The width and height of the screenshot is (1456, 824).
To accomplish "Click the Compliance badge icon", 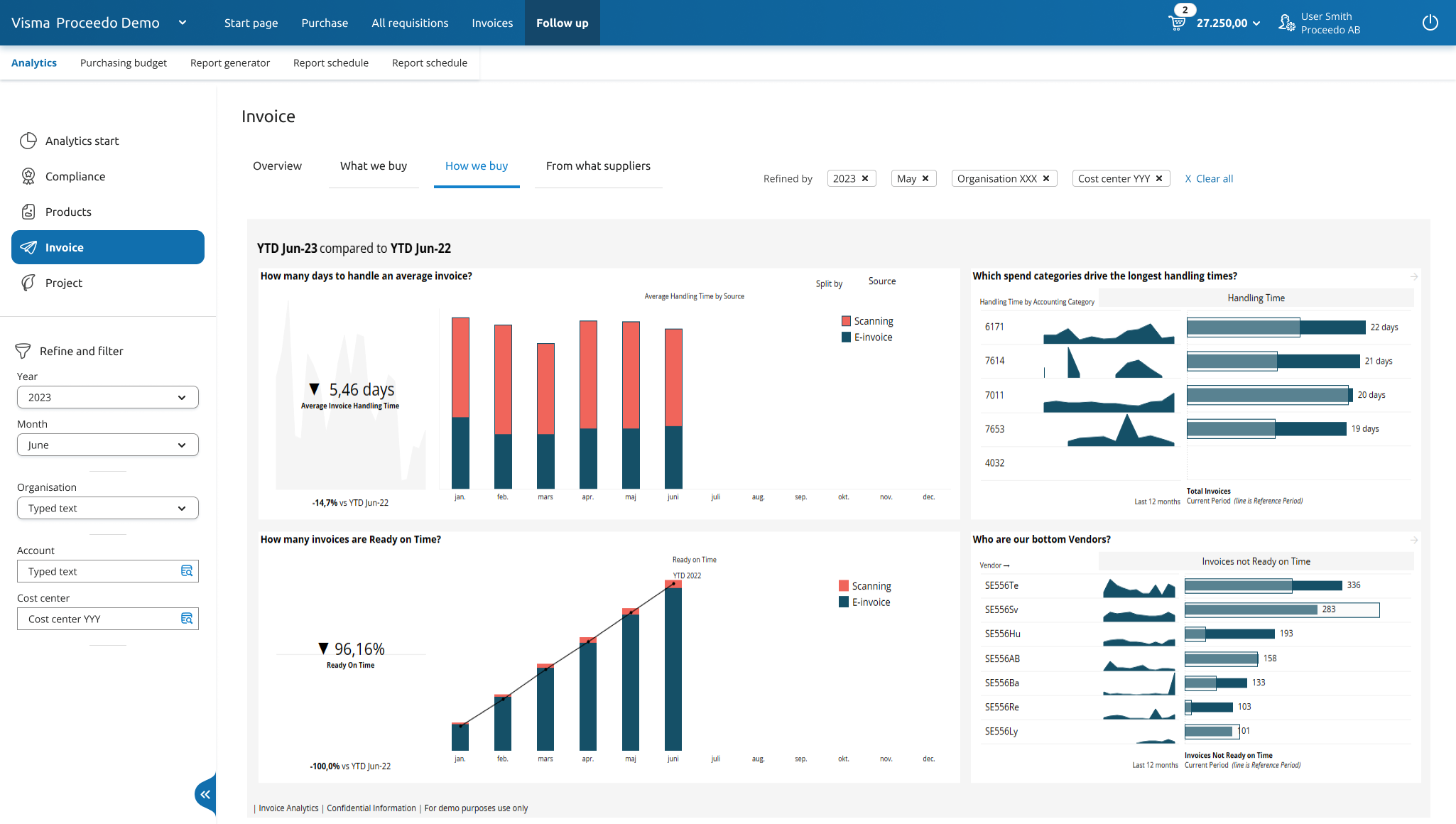I will (x=28, y=176).
